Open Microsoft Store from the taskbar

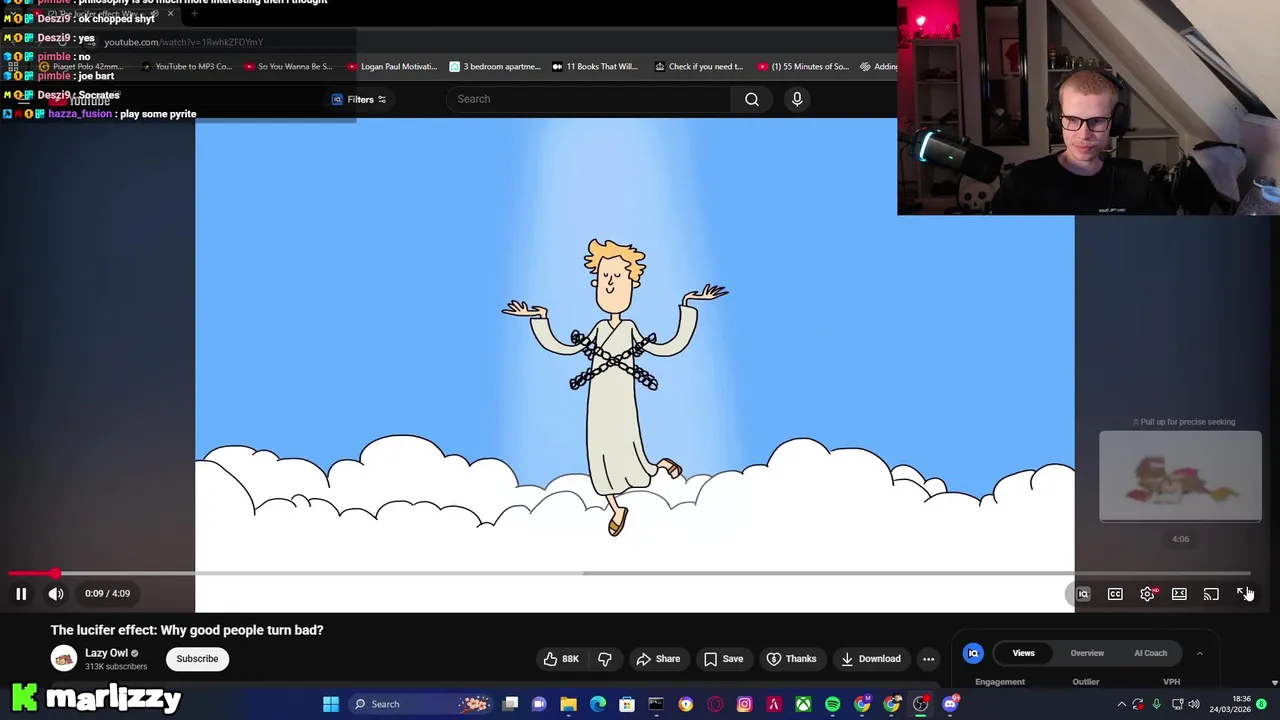(x=627, y=704)
